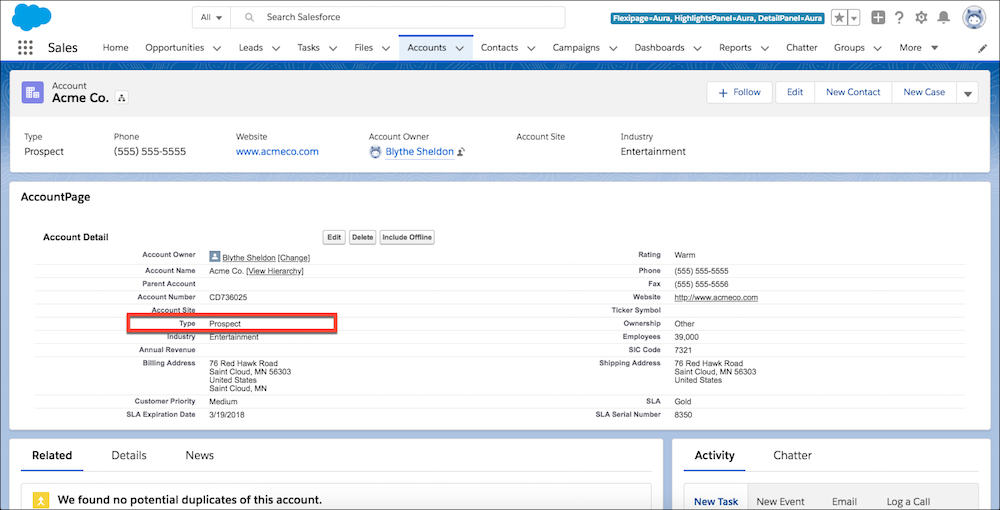The image size is (1000, 510).
Task: Switch to the News tab
Action: [200, 455]
